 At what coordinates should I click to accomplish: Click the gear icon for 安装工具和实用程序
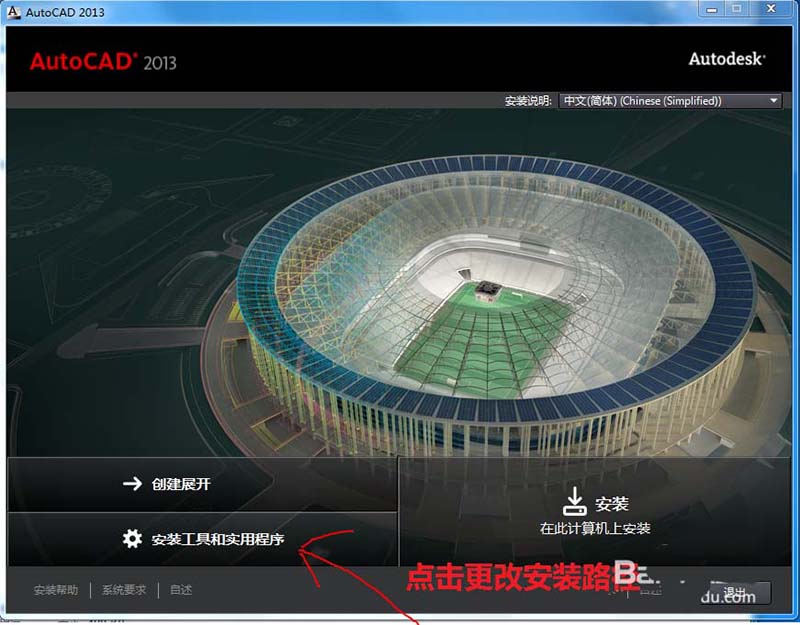[x=132, y=539]
